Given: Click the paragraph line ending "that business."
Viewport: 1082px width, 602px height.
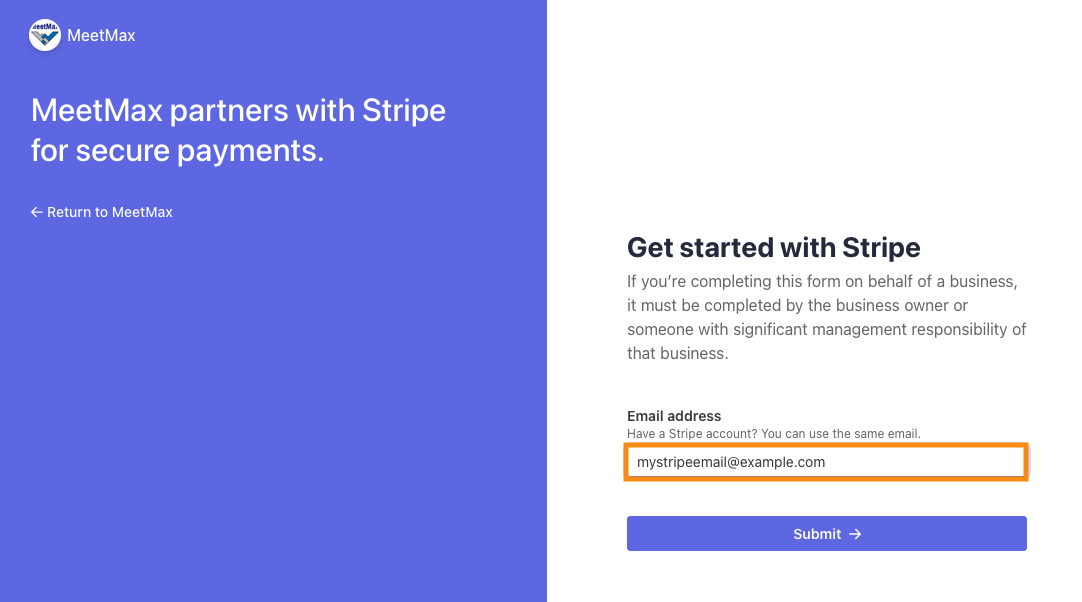Looking at the screenshot, I should pos(677,354).
